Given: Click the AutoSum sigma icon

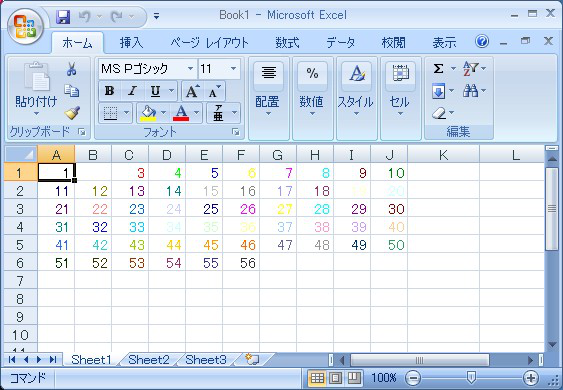Looking at the screenshot, I should click(x=438, y=68).
